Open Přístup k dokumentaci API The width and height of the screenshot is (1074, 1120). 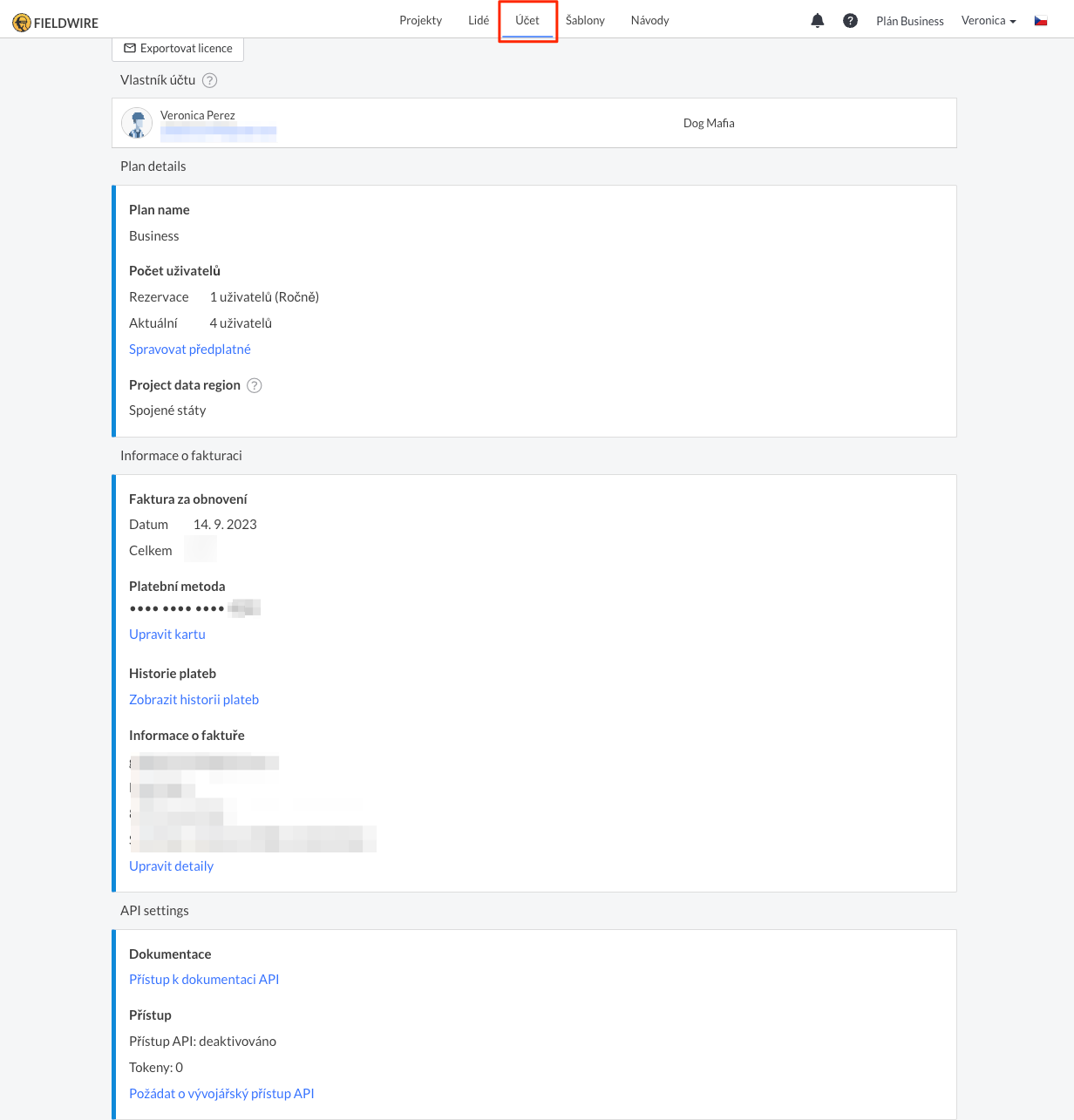(x=204, y=979)
